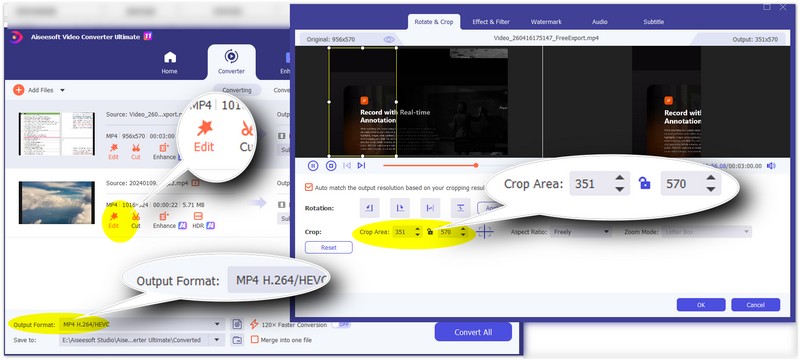Switch to the Rotate & Crop tab
This screenshot has width=800, height=360.
coord(434,22)
